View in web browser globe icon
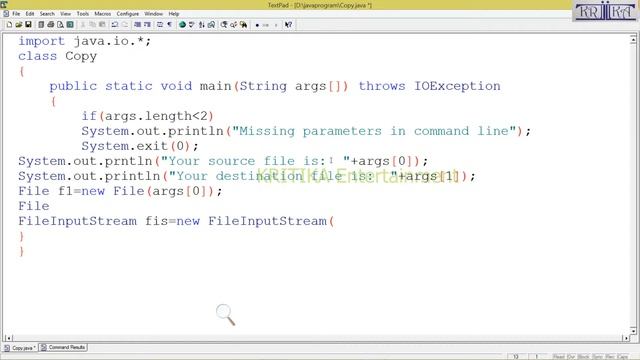The height and width of the screenshot is (360, 640). point(182,25)
